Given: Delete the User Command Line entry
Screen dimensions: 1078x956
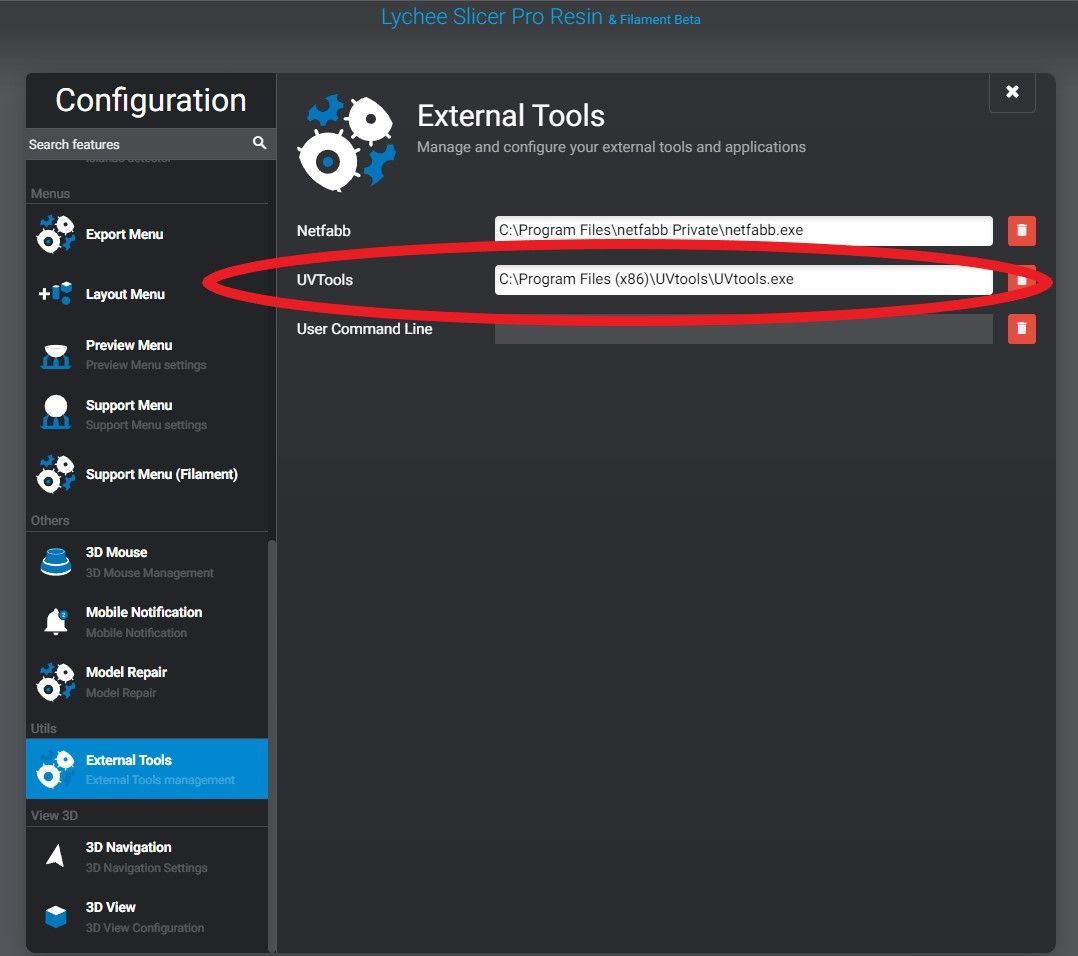Looking at the screenshot, I should click(1022, 329).
